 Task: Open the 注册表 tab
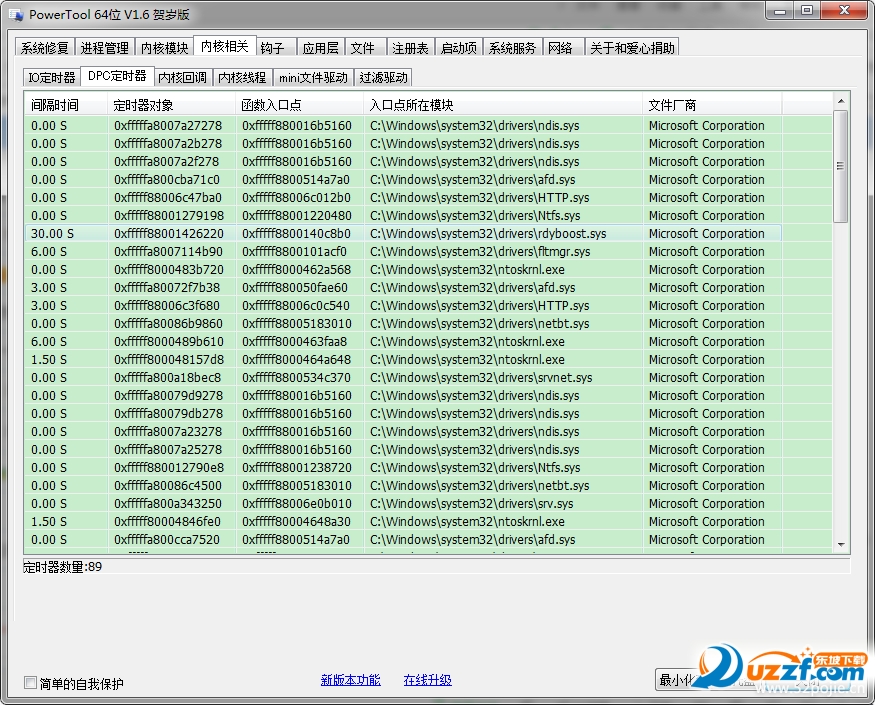(410, 48)
